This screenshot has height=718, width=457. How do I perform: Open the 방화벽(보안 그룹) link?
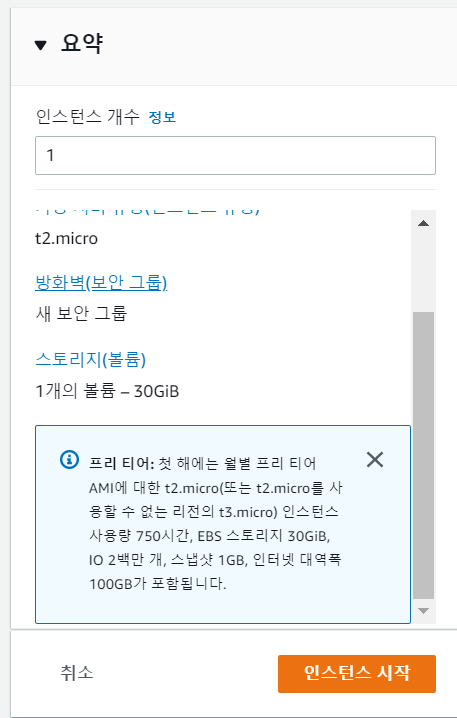[101, 283]
